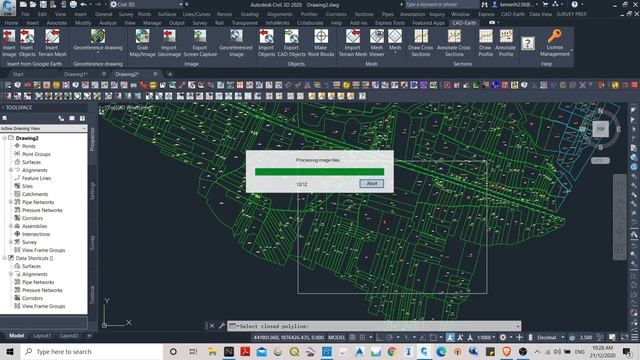Image resolution: width=640 pixels, height=360 pixels.
Task: Click the CAD-Earth help question mark icon
Action: point(528,43)
